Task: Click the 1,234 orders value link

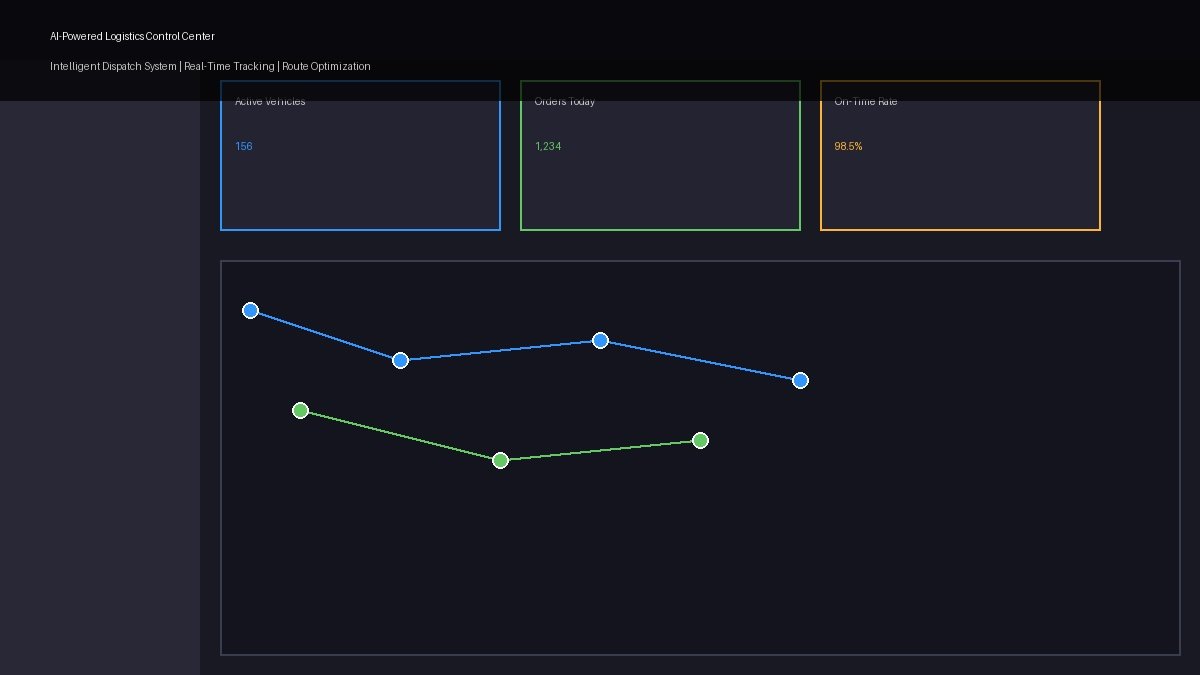Action: pyautogui.click(x=547, y=146)
